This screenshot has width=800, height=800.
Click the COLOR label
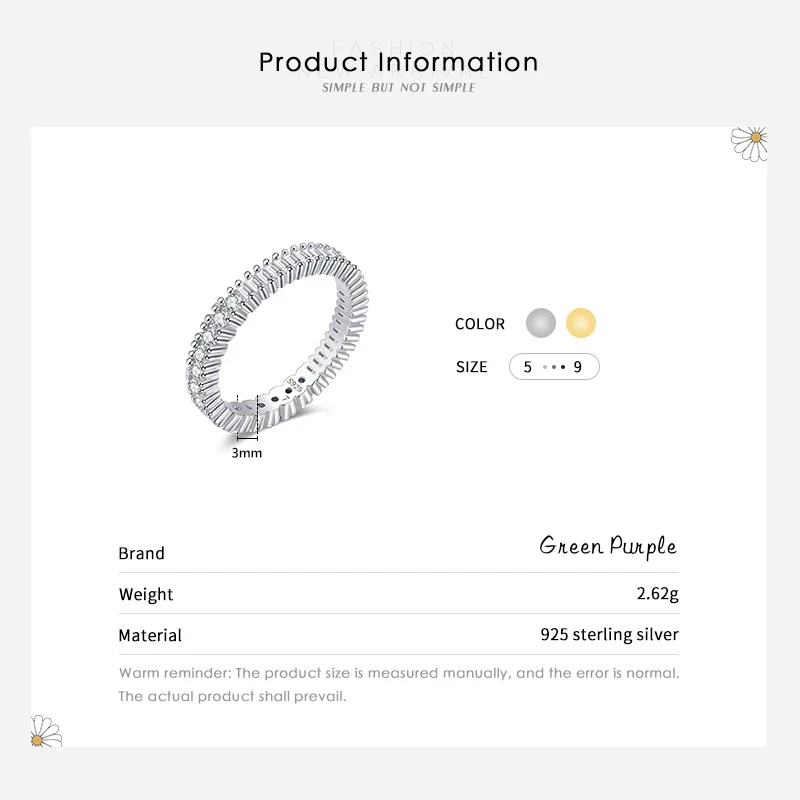point(480,324)
